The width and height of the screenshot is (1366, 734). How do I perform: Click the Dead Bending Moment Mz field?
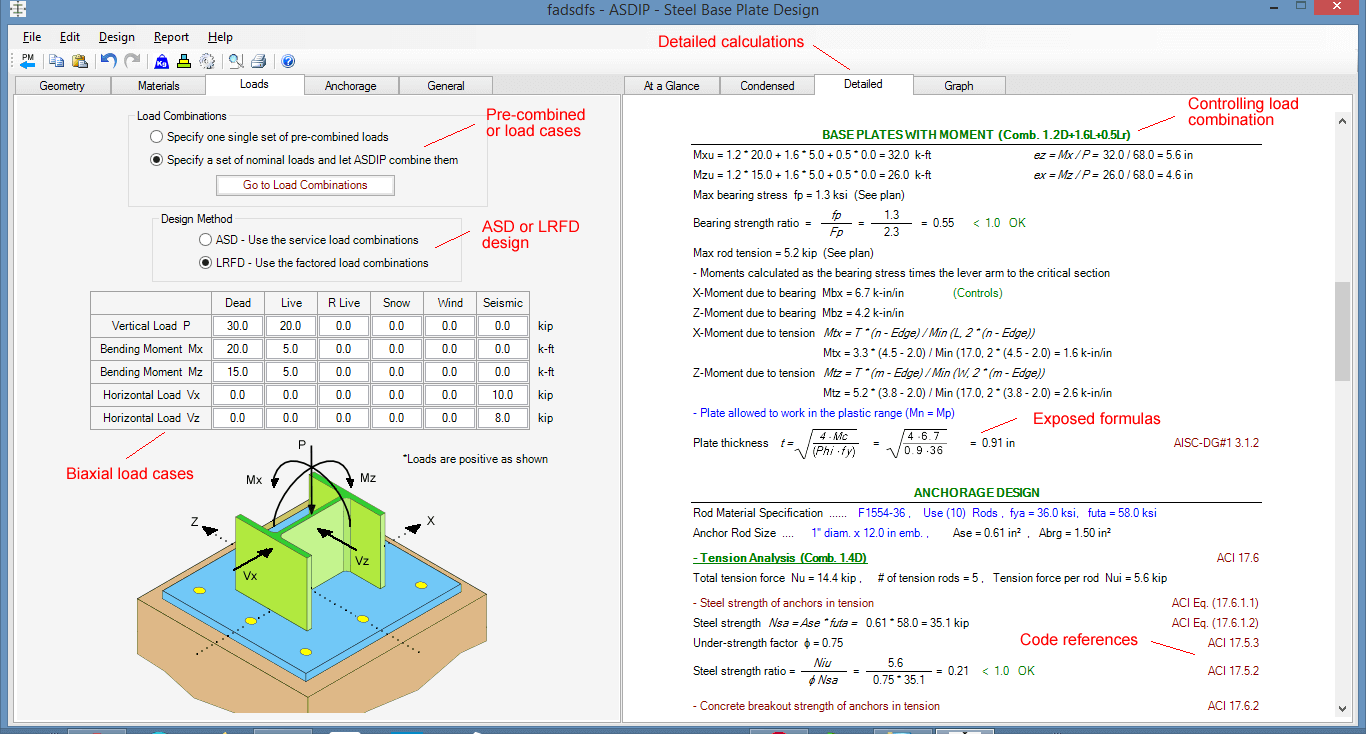tap(238, 372)
